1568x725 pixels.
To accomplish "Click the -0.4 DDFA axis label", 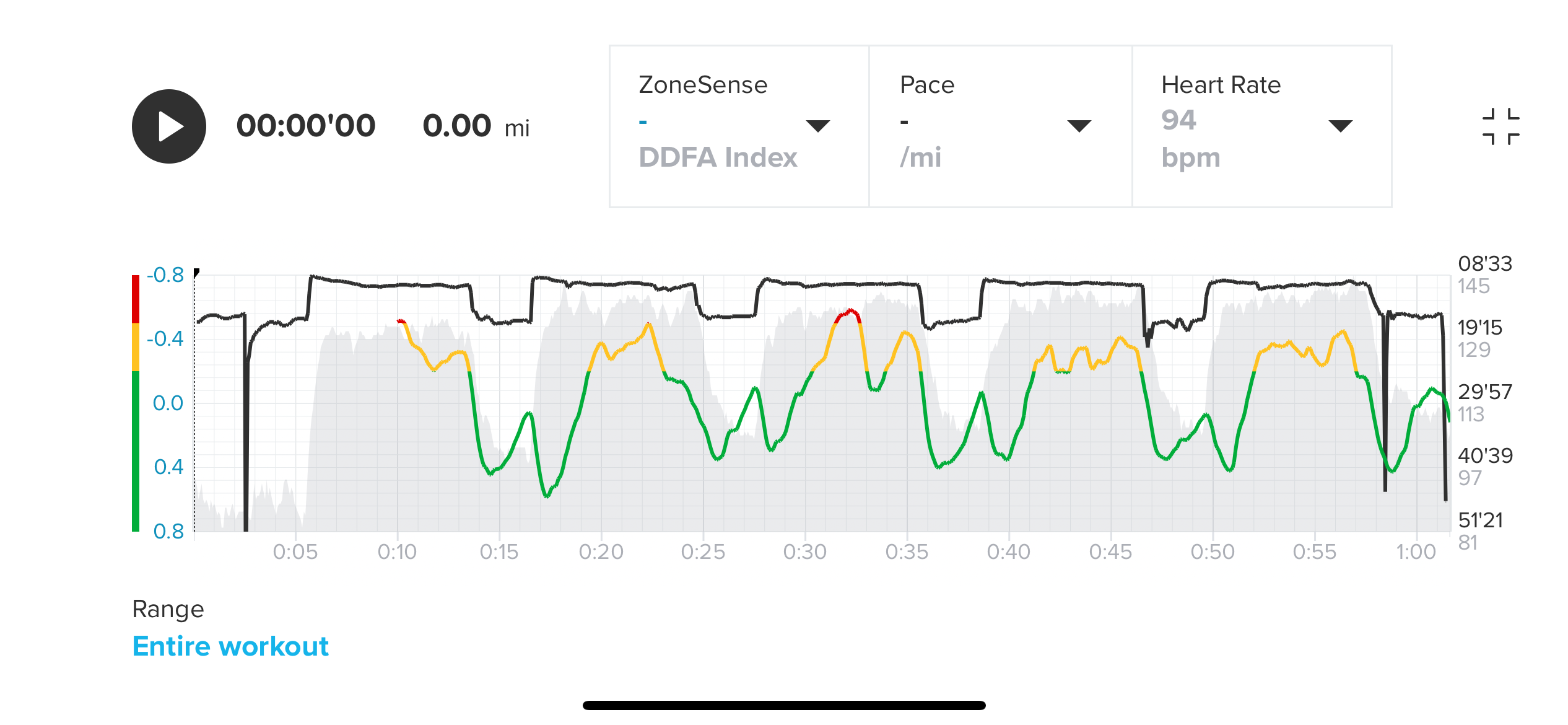I will (165, 339).
